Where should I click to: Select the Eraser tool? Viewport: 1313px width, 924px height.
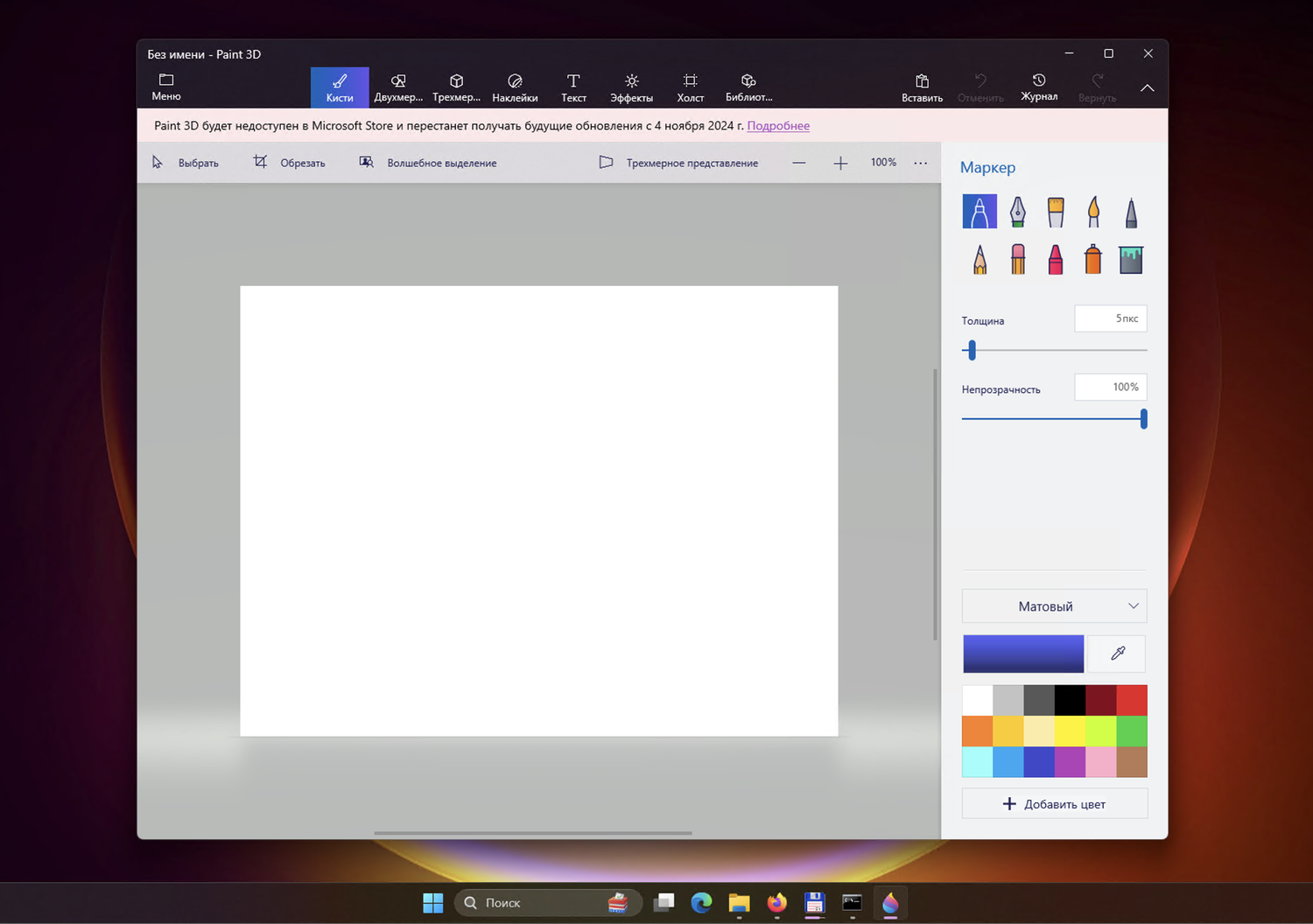coord(1017,260)
